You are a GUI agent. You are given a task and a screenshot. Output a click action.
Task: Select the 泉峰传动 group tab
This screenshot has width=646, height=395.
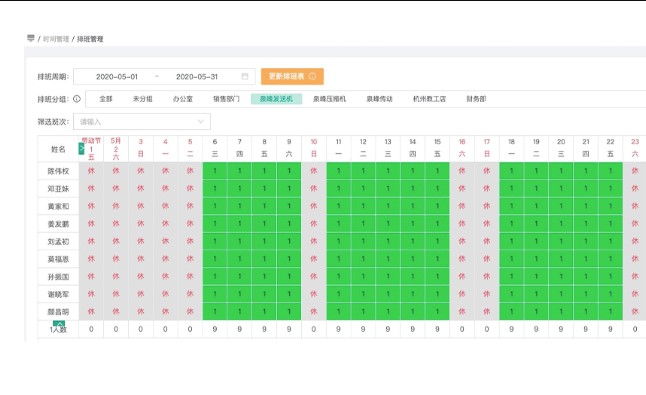point(380,99)
